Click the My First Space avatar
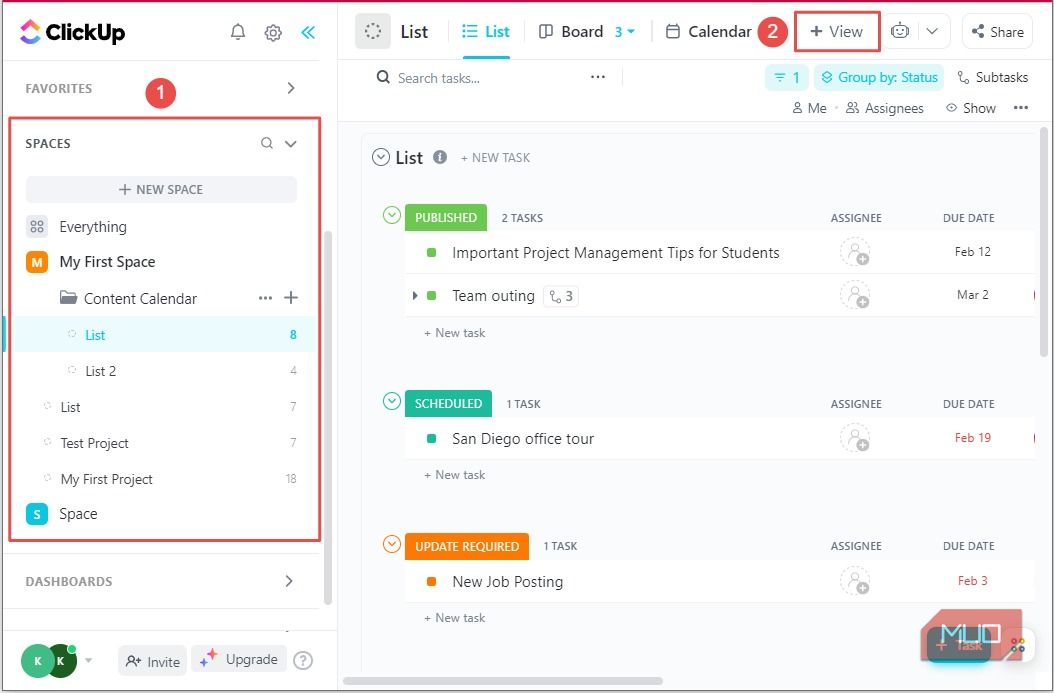 tap(37, 261)
